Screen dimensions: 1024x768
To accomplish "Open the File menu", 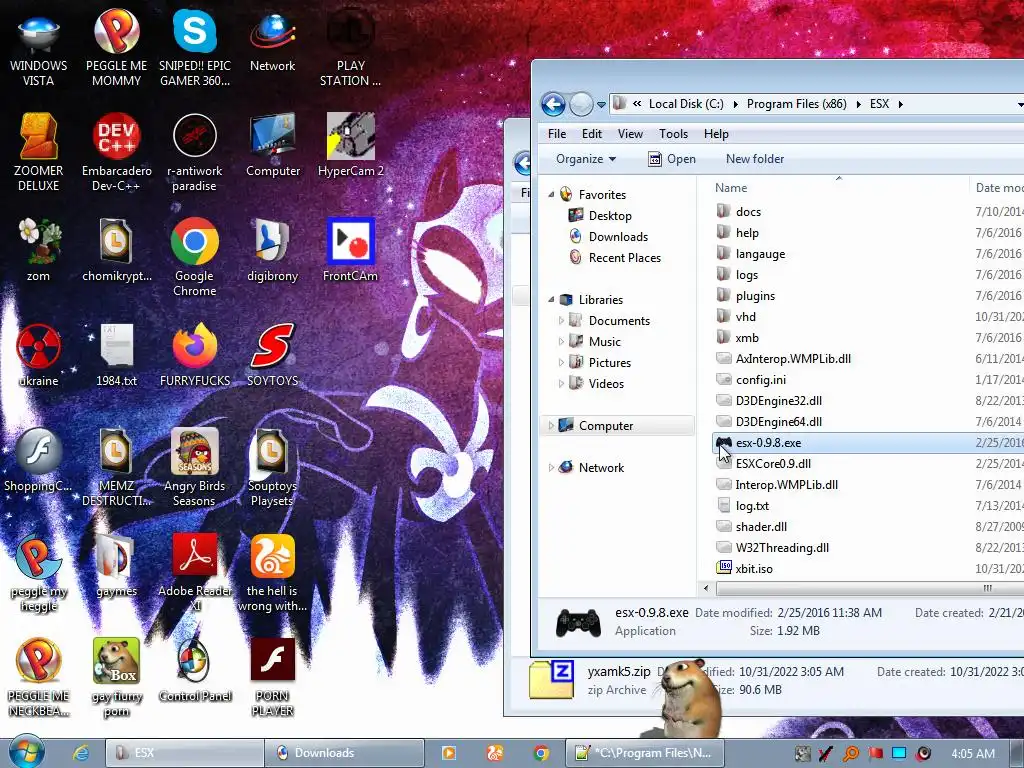I will pos(557,134).
